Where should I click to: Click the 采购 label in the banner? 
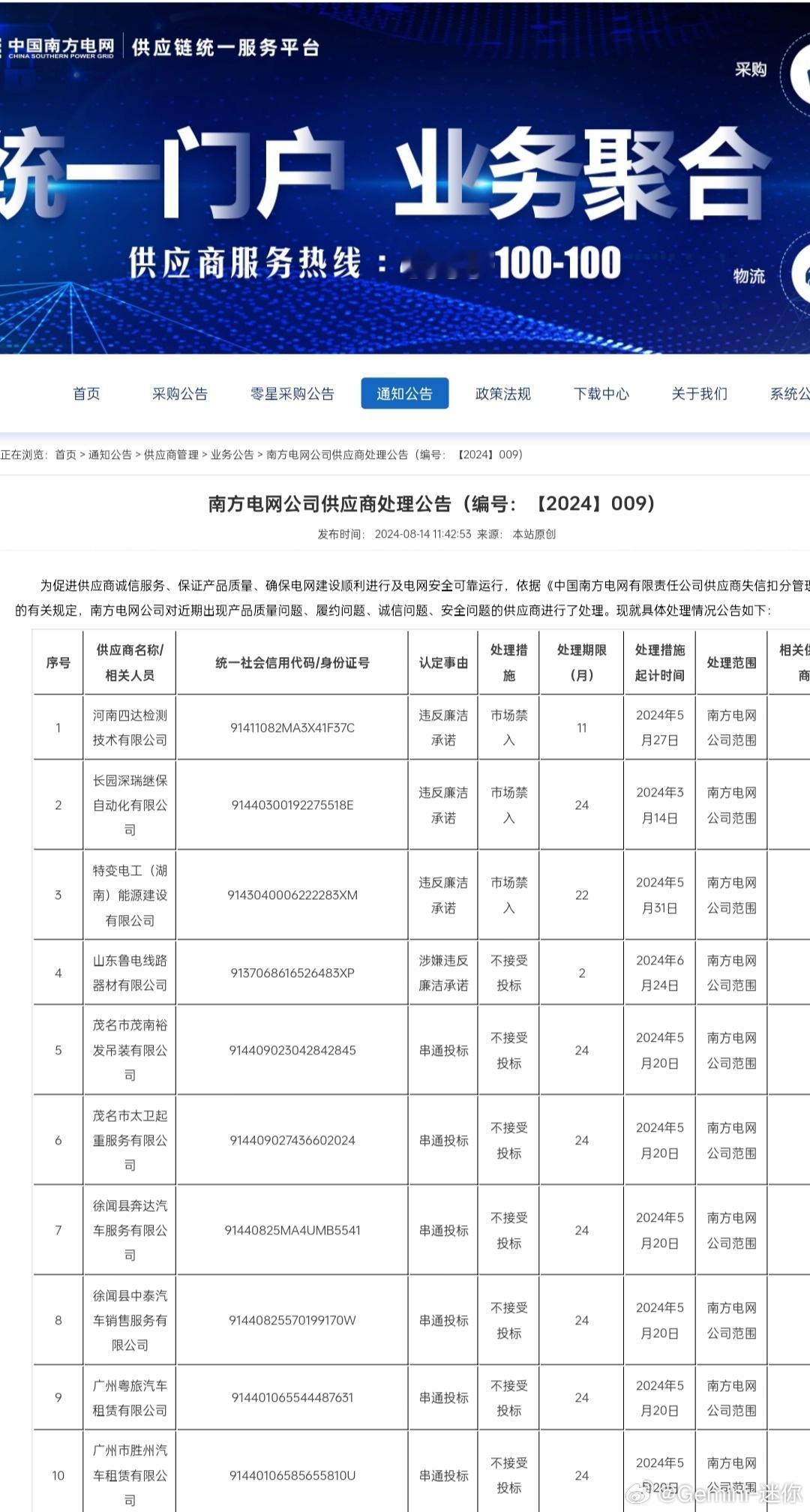point(751,70)
